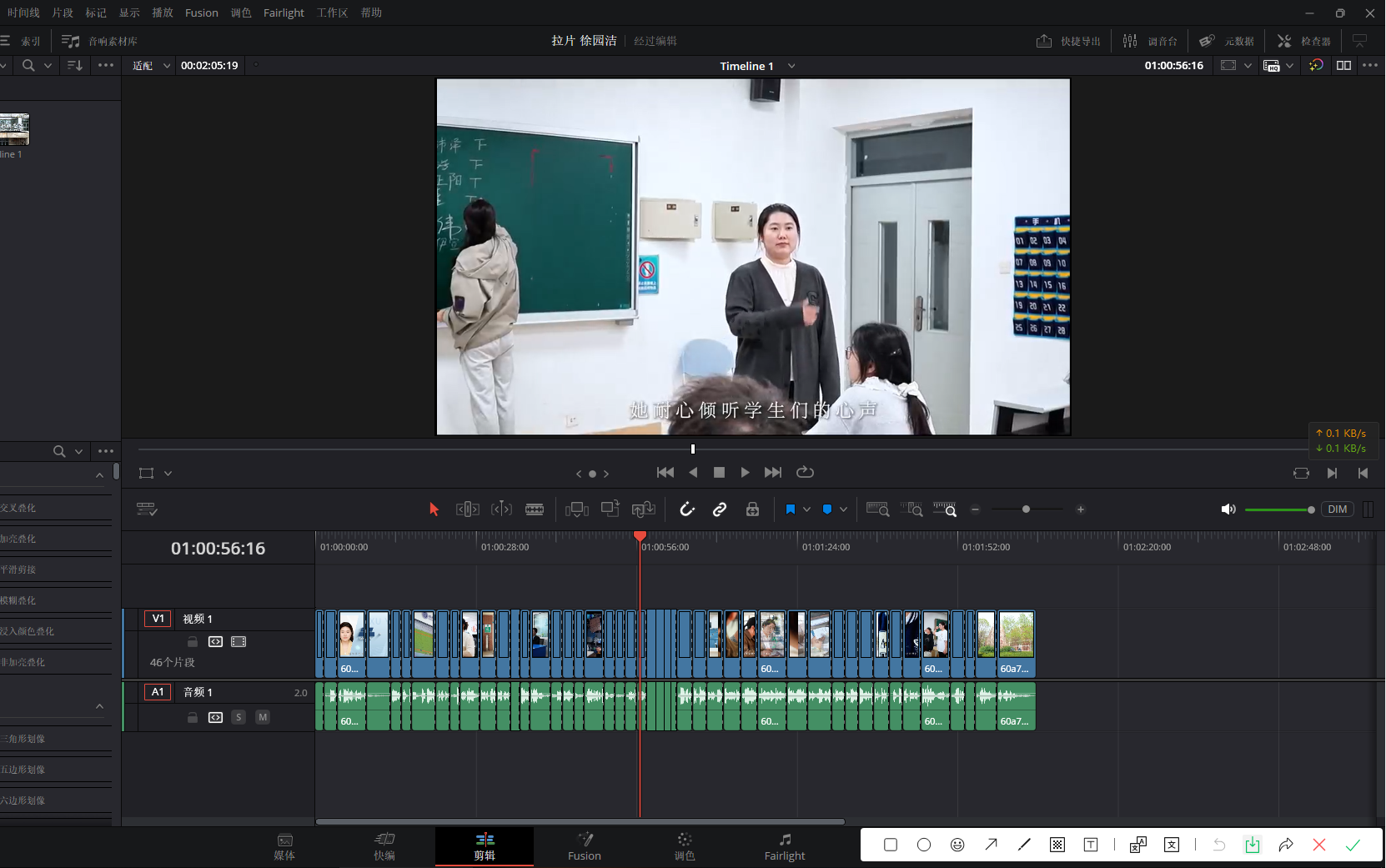
Task: Click the blue flag clip icon
Action: point(791,509)
